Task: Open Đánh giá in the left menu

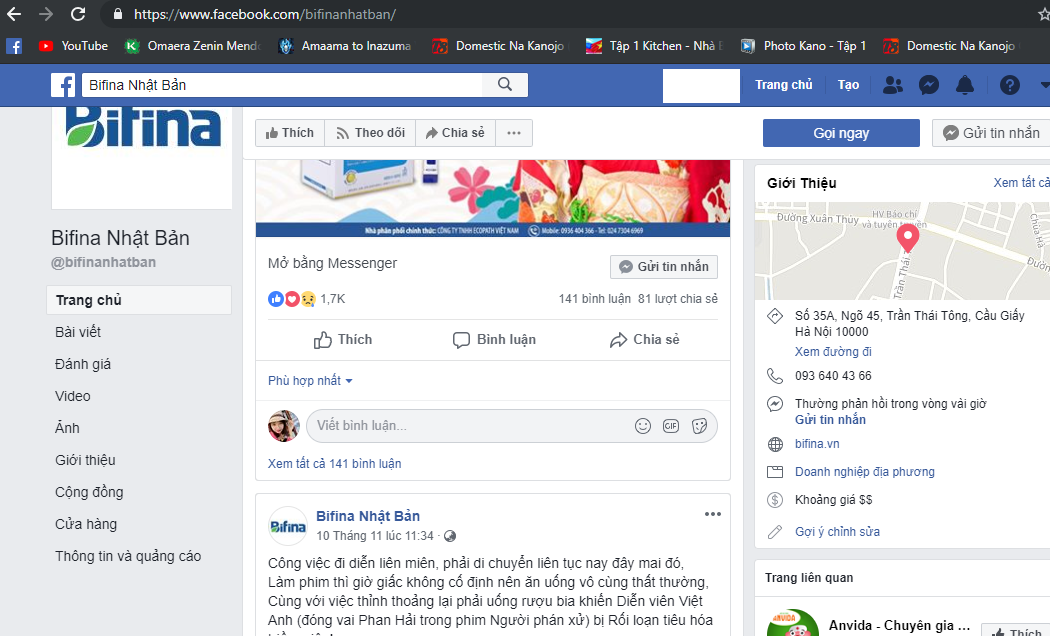Action: pyautogui.click(x=83, y=364)
